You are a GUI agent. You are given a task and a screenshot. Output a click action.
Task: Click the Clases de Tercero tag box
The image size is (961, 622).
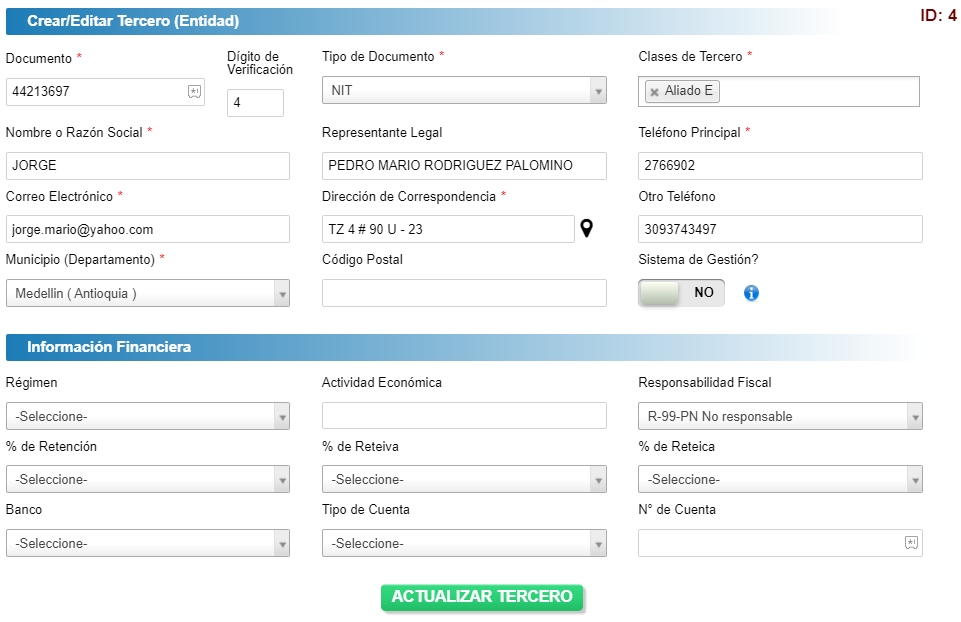pyautogui.click(x=778, y=91)
